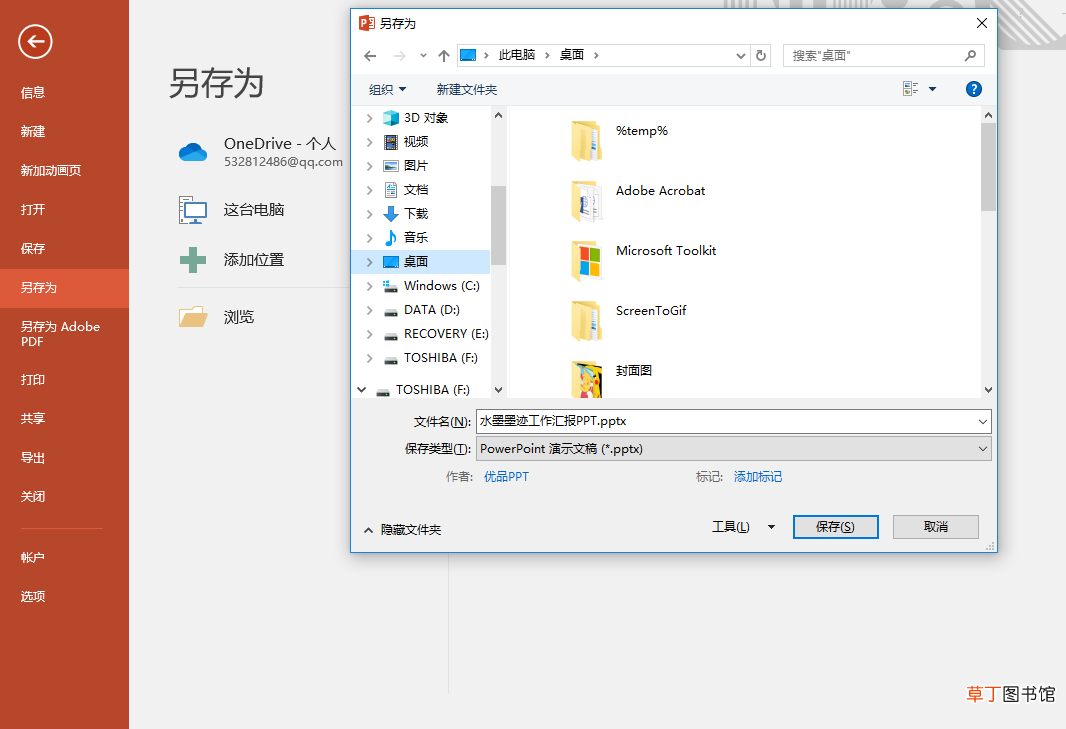Click navigation tree scrollbar thumb

498,225
